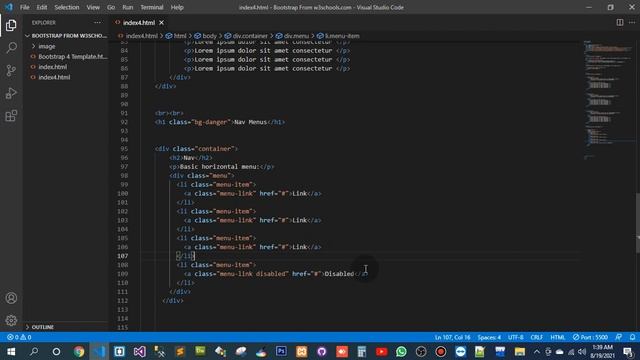Open Help menu
This screenshot has height=360, width=640.
click(x=177, y=7)
